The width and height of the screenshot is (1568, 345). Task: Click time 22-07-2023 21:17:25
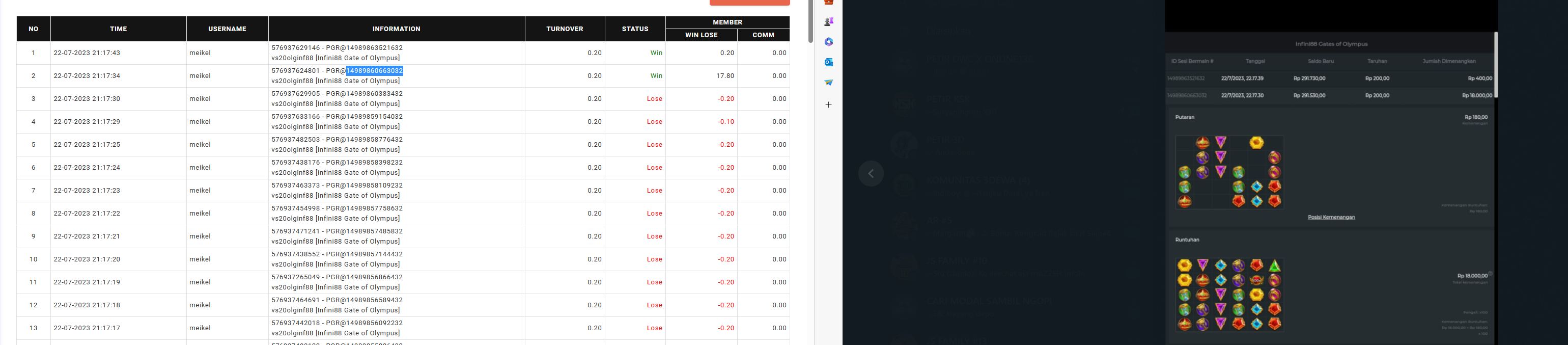[87, 144]
